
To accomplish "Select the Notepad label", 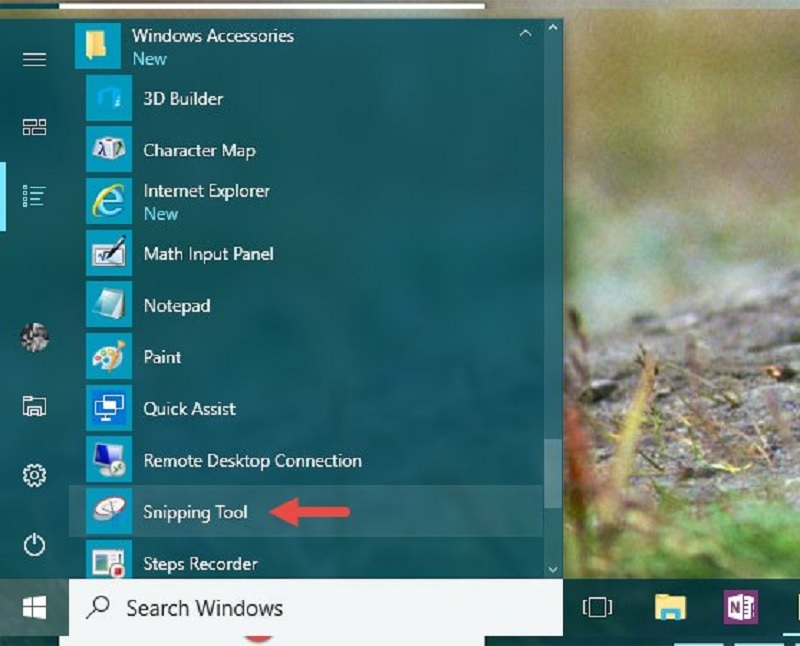I will tap(177, 306).
